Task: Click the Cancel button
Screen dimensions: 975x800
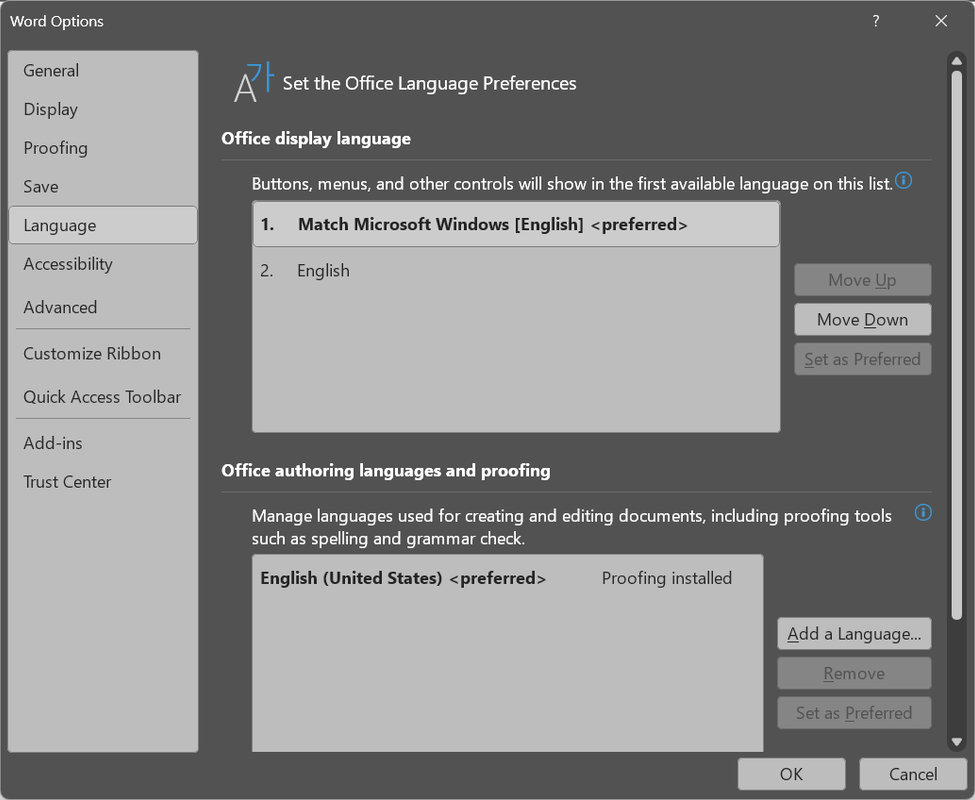Action: pos(913,775)
